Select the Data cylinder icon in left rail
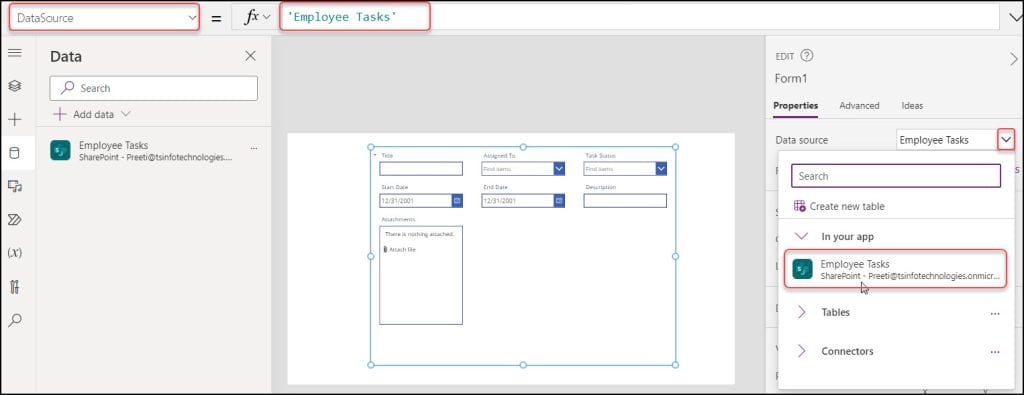This screenshot has height=395, width=1024. pyautogui.click(x=14, y=153)
